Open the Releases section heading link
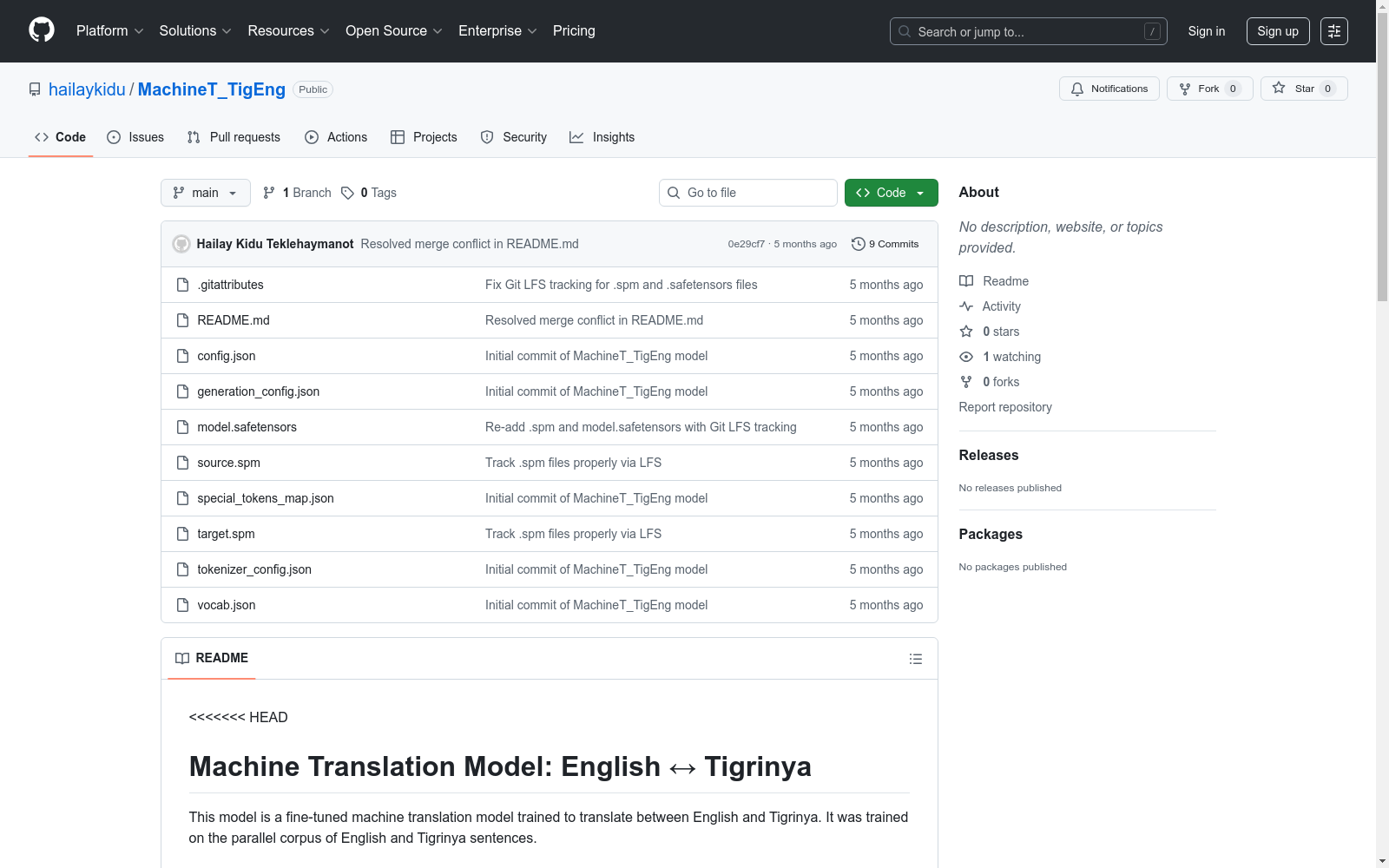 coord(989,456)
